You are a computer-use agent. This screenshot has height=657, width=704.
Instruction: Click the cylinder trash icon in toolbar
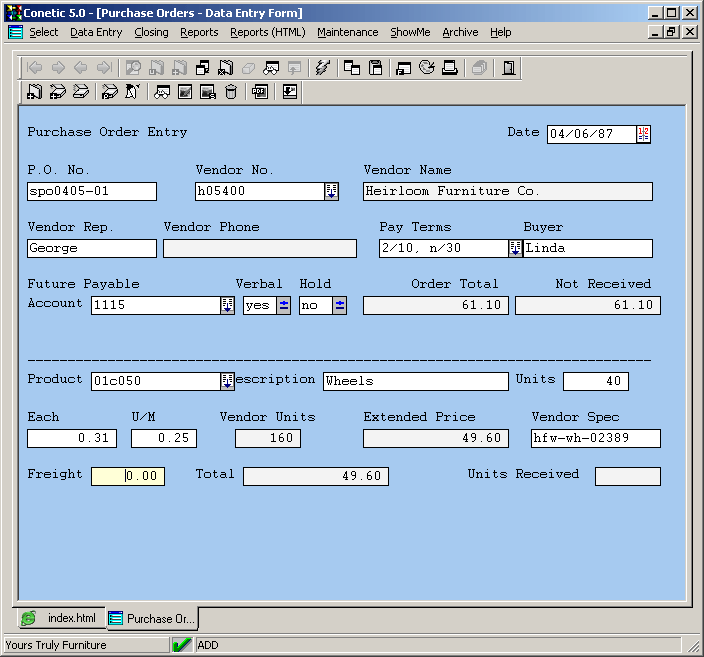point(231,92)
